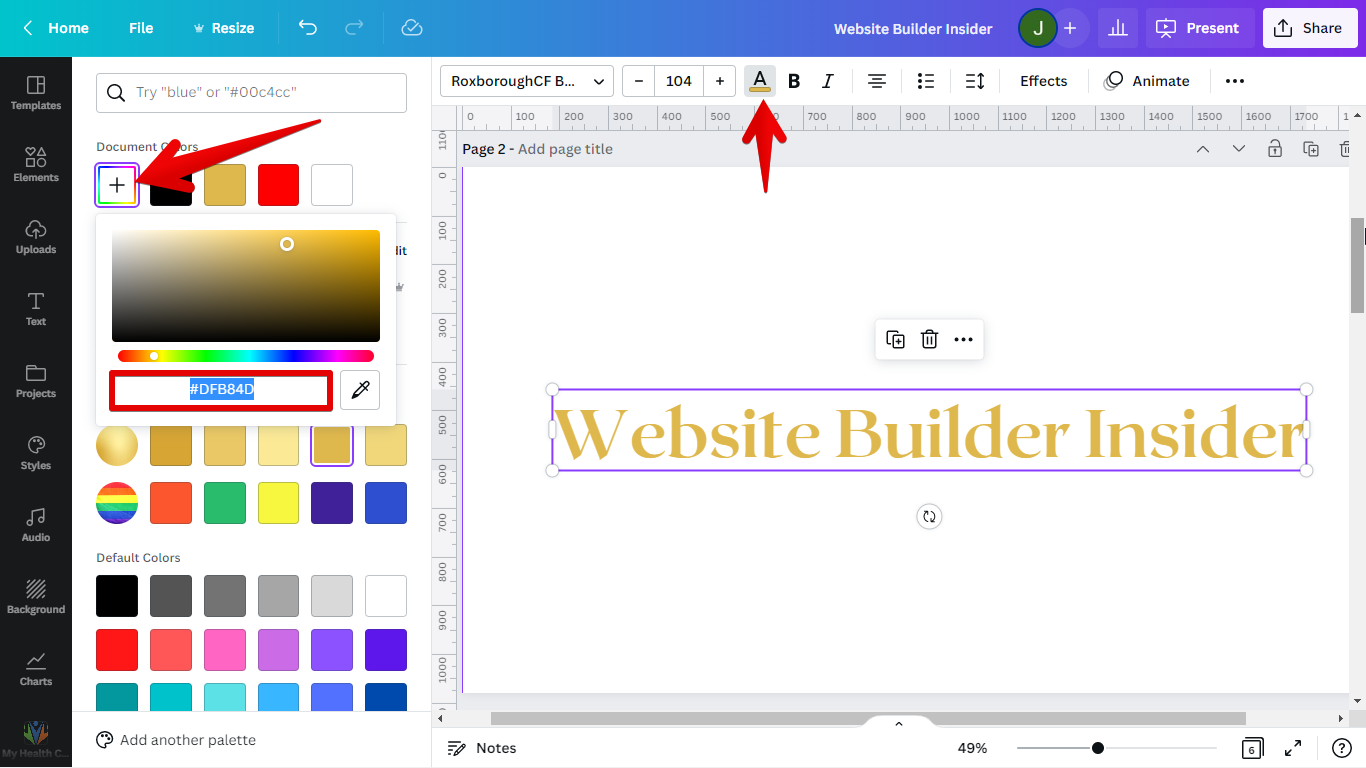The height and width of the screenshot is (768, 1366).
Task: Select the red document color swatch
Action: tap(278, 185)
